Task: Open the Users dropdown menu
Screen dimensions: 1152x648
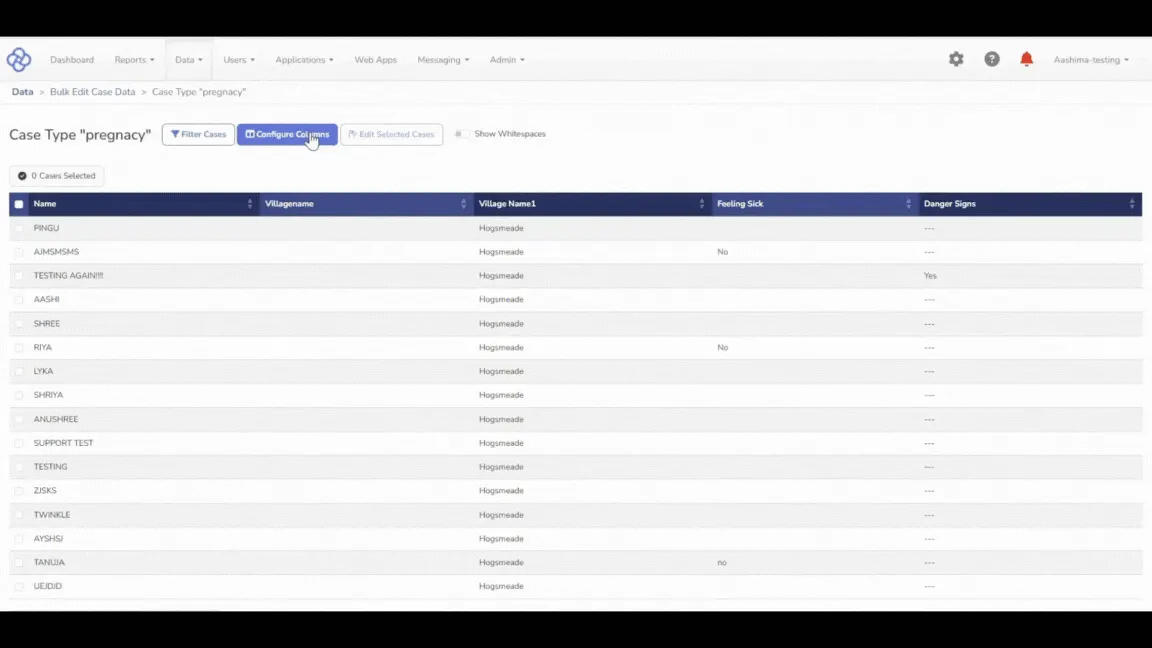Action: (239, 60)
